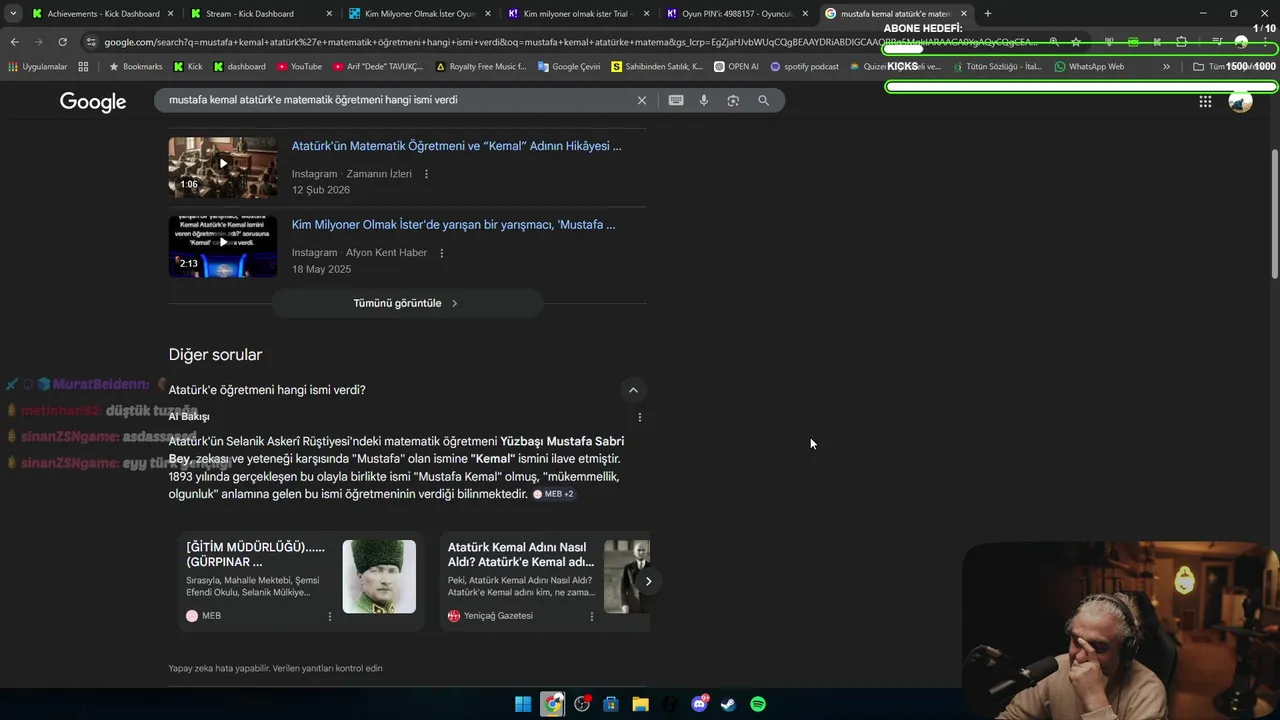Open Discord from the taskbar
Image resolution: width=1280 pixels, height=720 pixels.
(x=699, y=704)
